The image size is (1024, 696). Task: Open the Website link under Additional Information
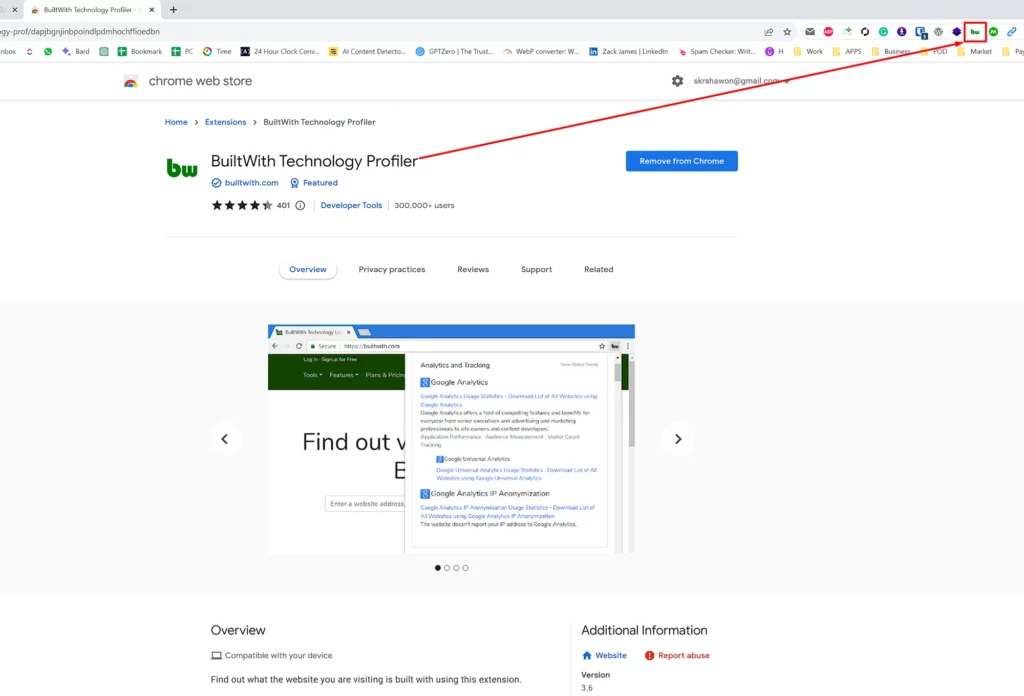click(604, 655)
